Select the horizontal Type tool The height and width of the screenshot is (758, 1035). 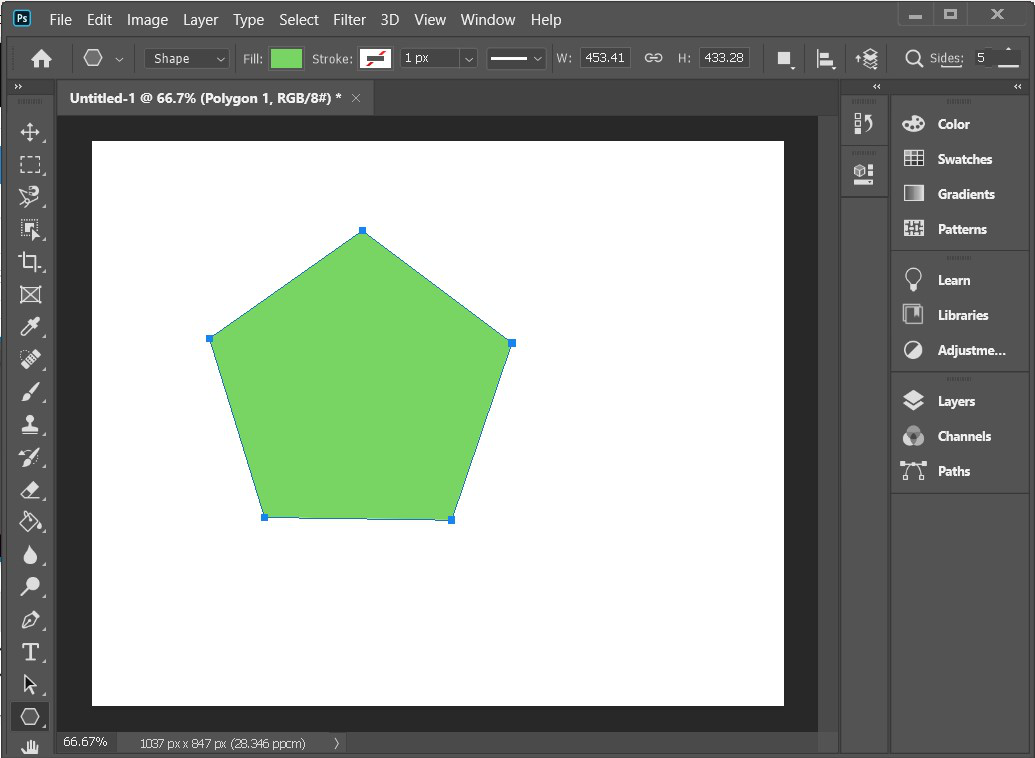click(x=30, y=652)
